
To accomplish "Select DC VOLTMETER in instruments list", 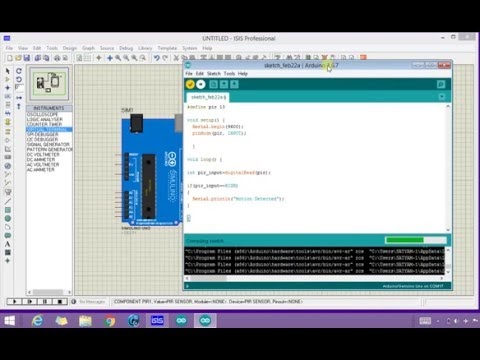I will pyautogui.click(x=43, y=155).
